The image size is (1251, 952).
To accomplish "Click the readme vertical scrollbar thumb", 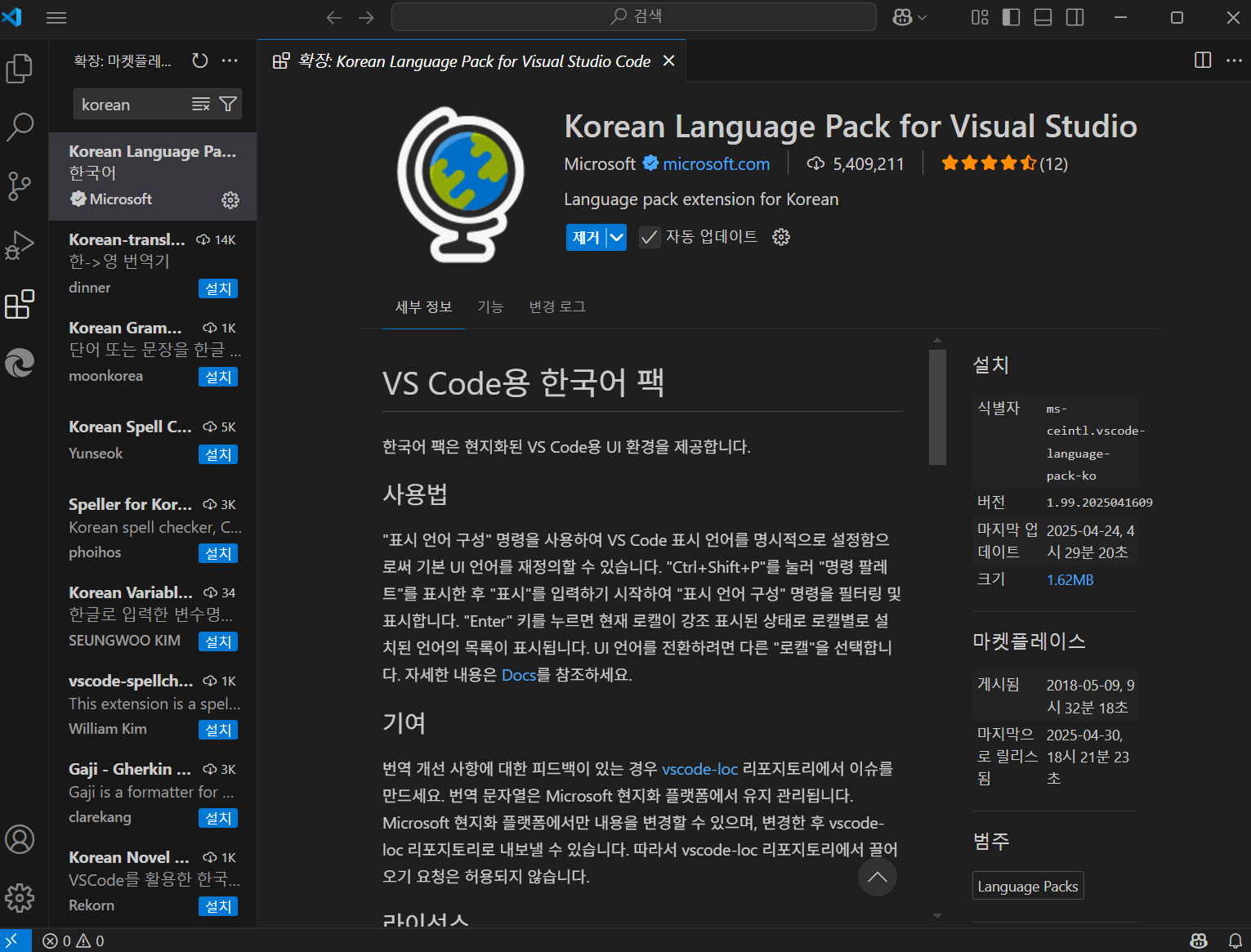I will (x=937, y=407).
